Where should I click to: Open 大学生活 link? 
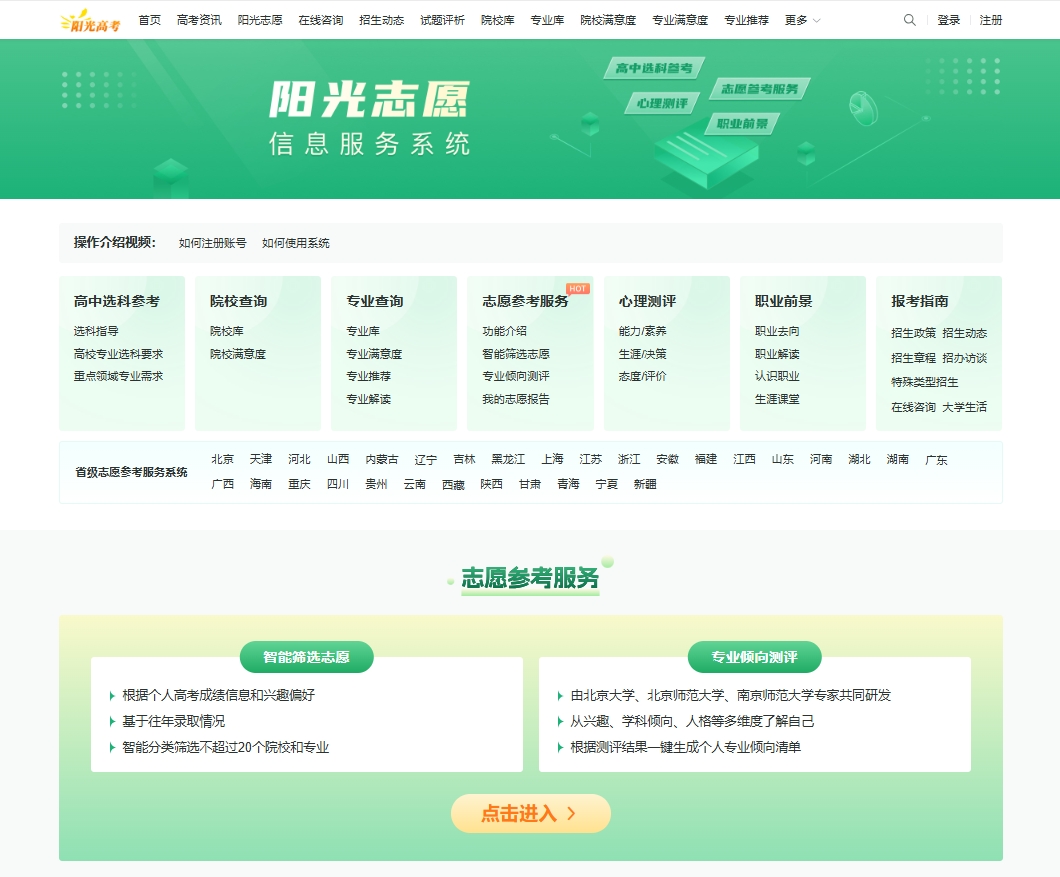point(965,407)
